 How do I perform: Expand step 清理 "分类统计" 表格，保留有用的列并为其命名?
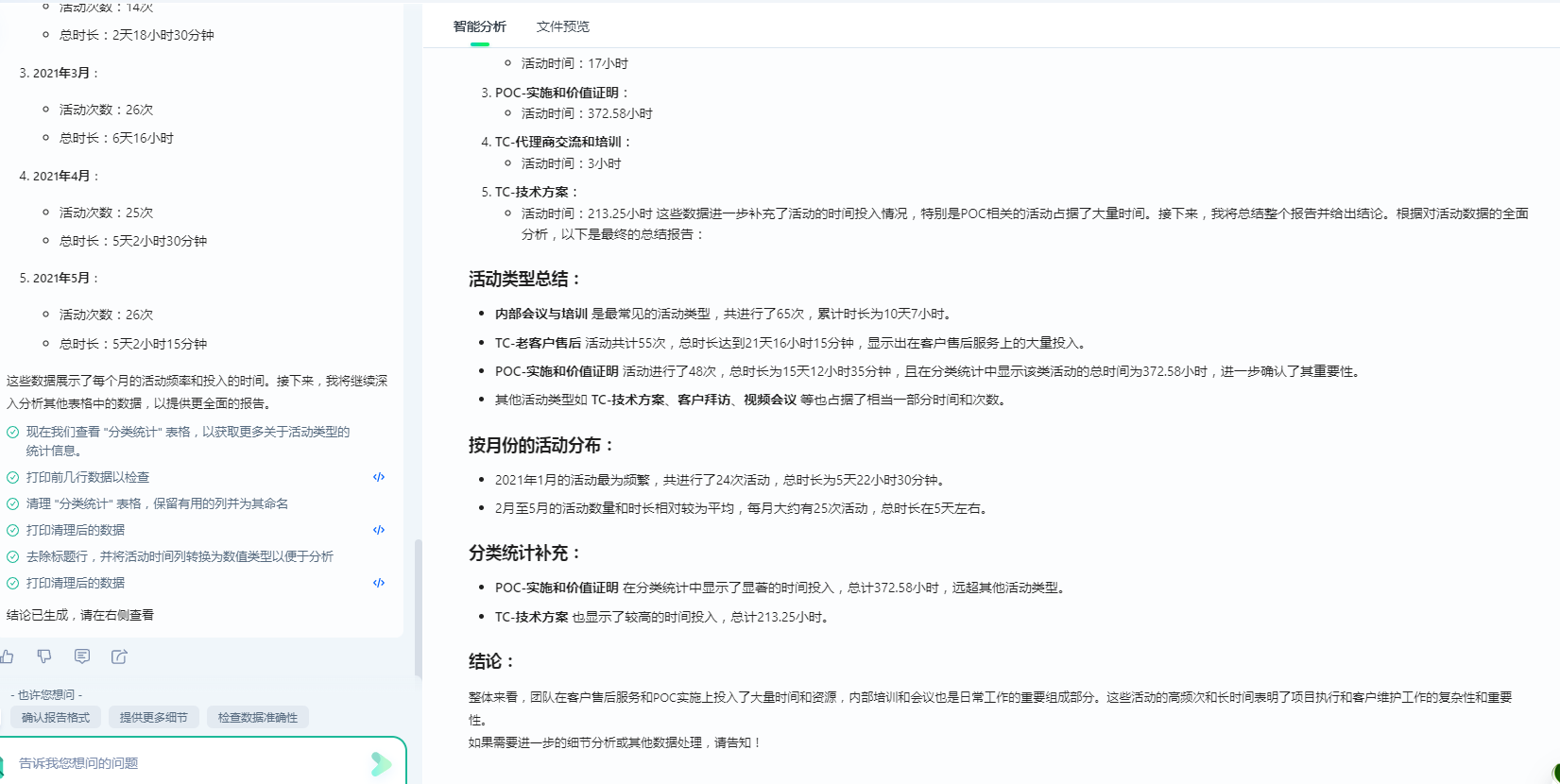pyautogui.click(x=157, y=503)
